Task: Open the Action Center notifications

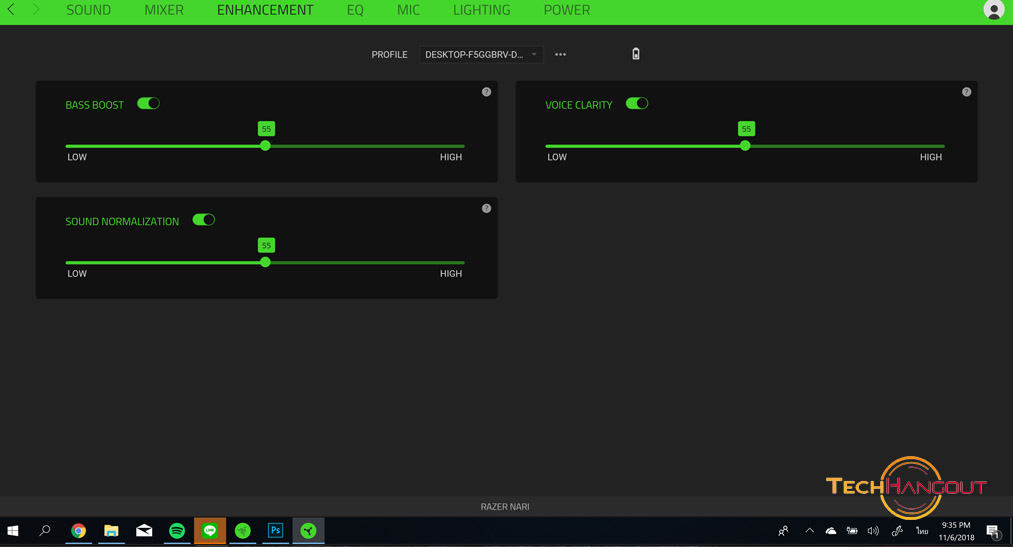Action: [x=994, y=532]
